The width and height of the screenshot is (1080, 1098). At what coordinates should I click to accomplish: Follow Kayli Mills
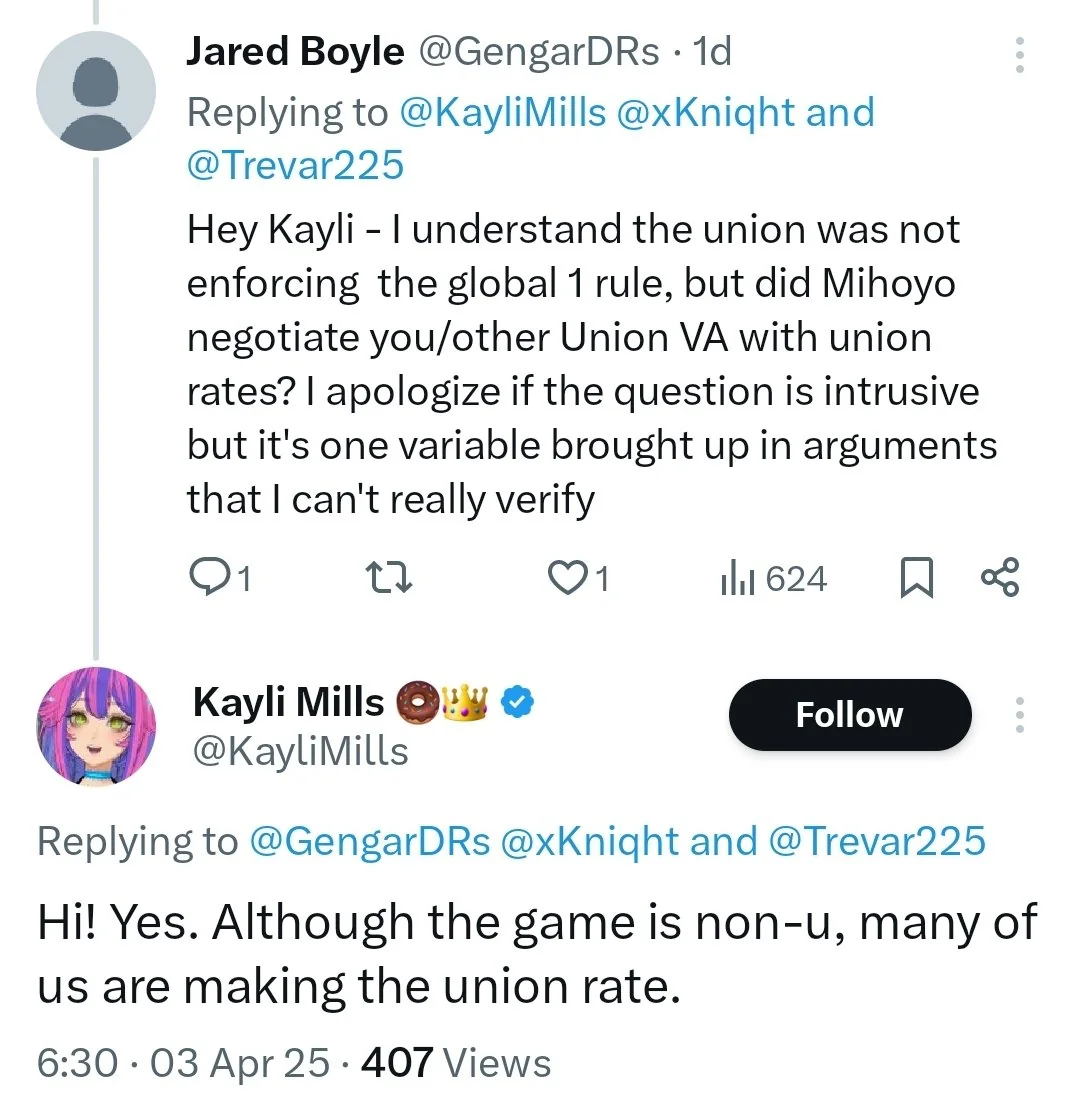coord(850,714)
